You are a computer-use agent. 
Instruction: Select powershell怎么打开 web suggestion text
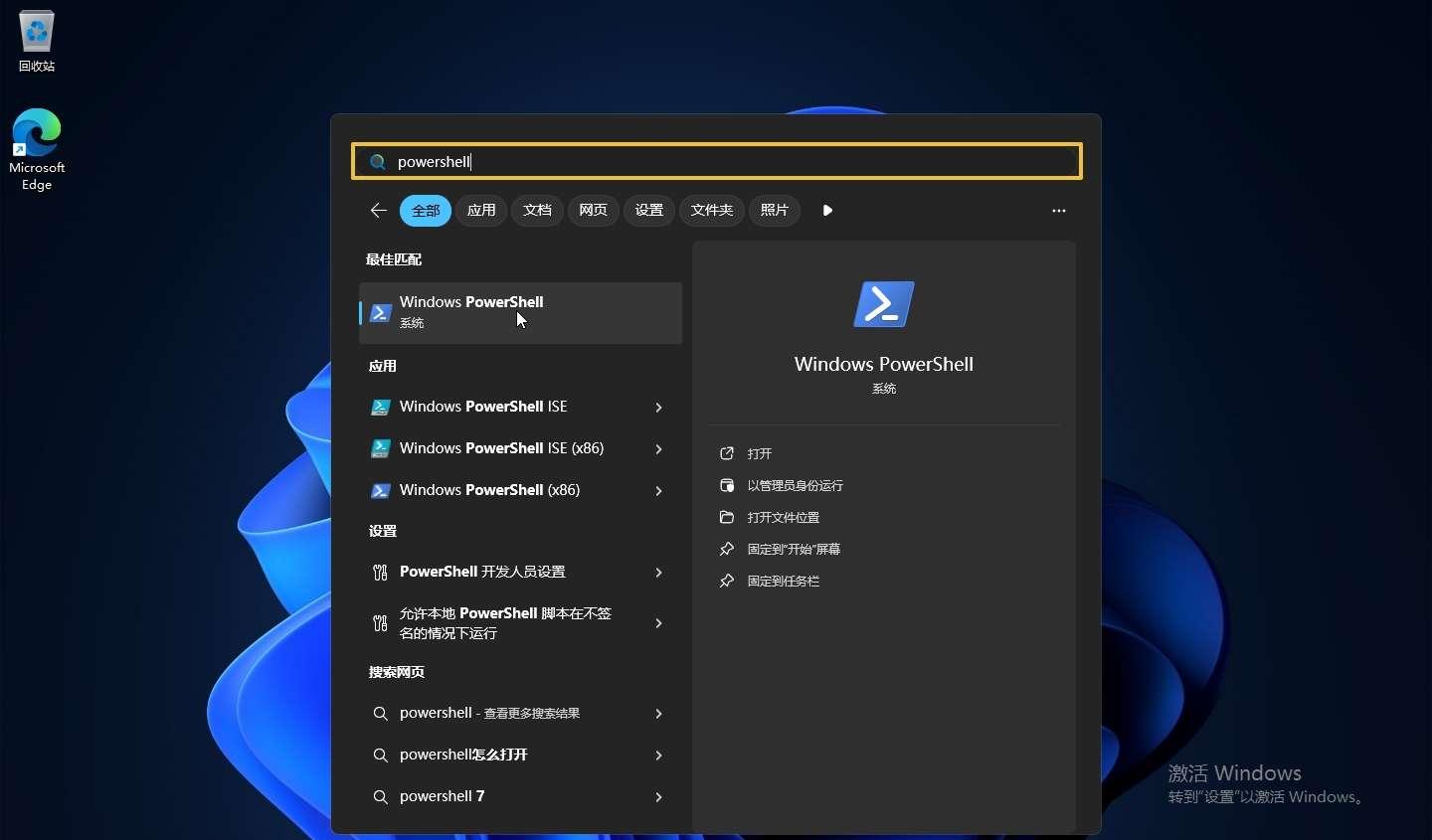click(x=463, y=755)
